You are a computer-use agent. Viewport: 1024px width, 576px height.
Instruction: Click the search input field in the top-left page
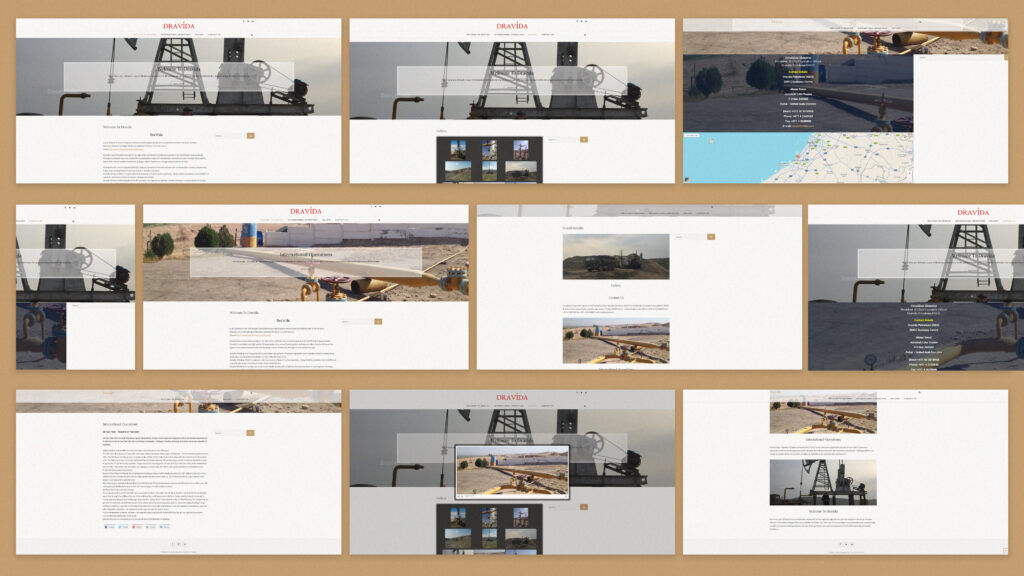(x=229, y=135)
